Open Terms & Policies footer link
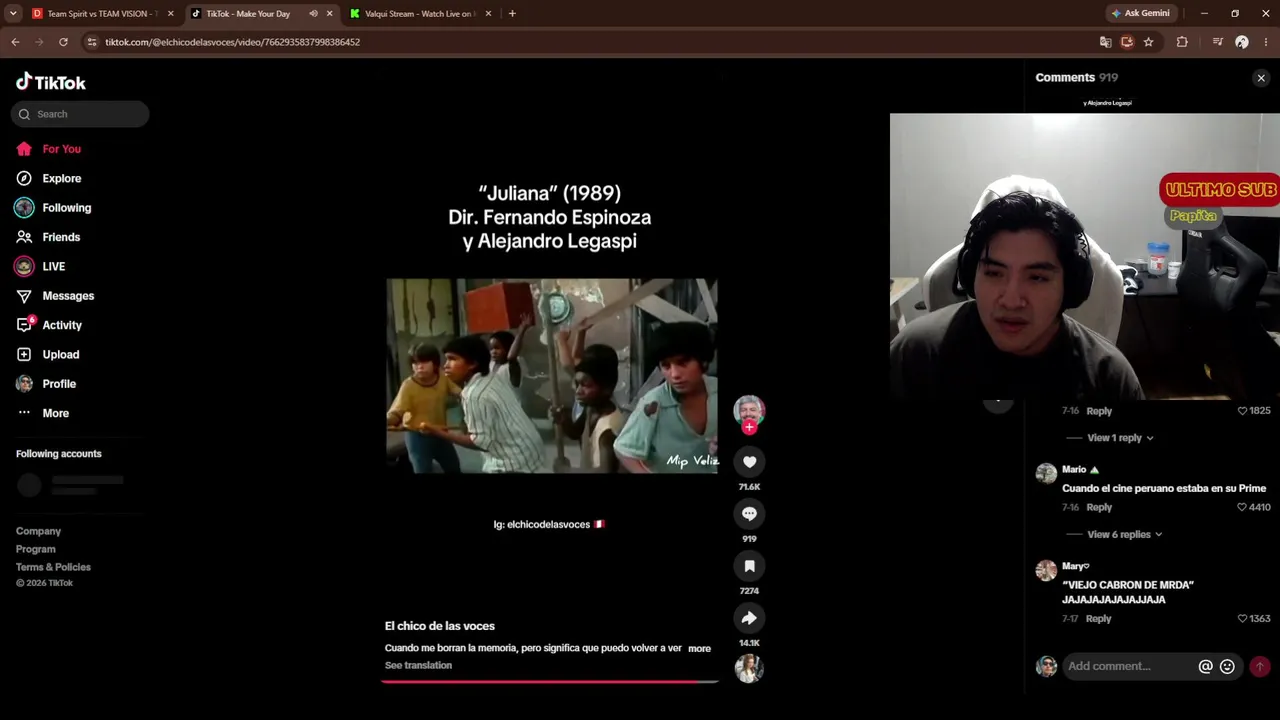This screenshot has width=1280, height=720. tap(53, 567)
